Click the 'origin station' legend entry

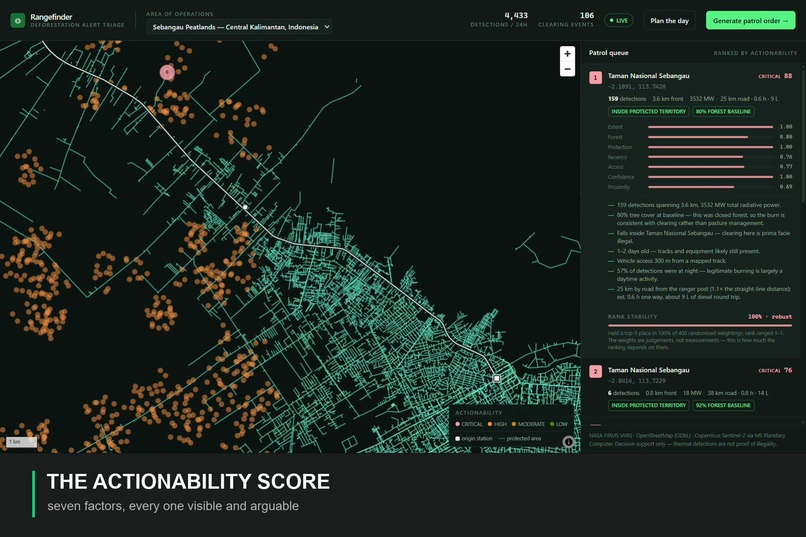pos(473,438)
